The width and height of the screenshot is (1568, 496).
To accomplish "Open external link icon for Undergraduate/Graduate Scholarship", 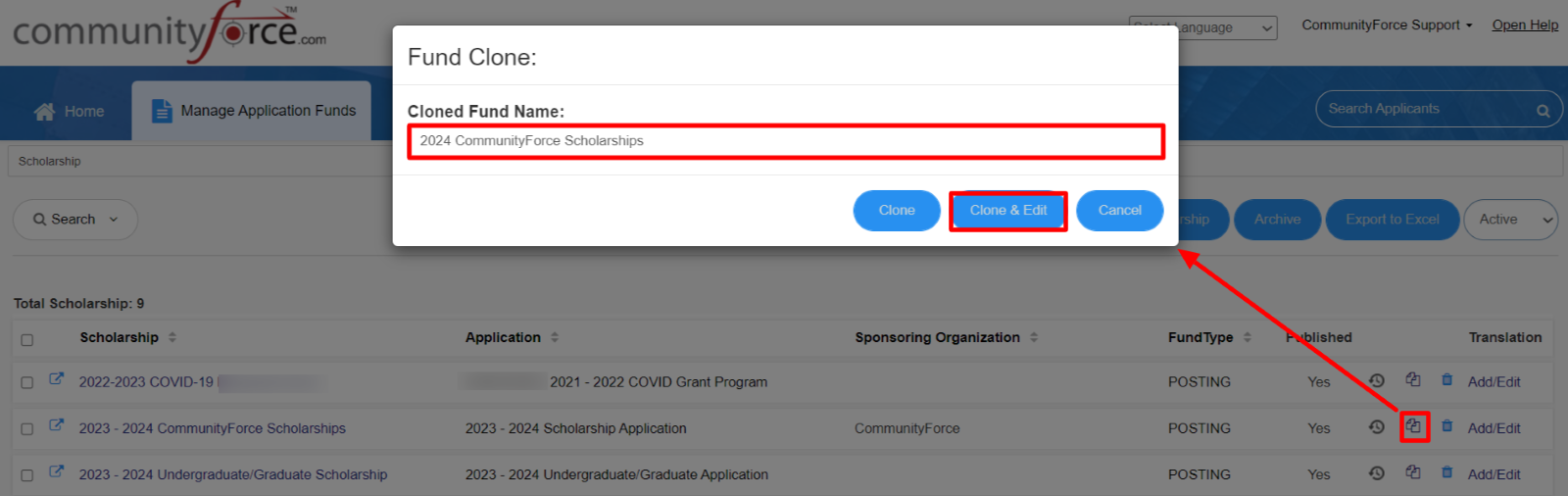I will (x=57, y=471).
